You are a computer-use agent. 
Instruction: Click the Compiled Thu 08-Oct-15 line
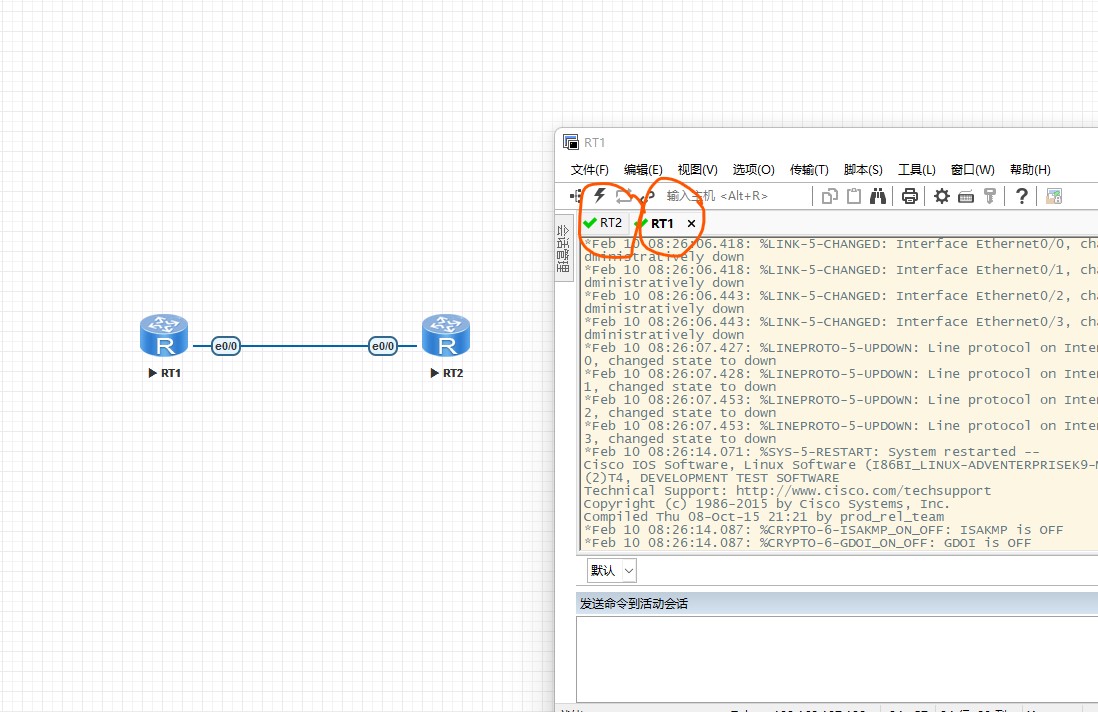tap(764, 517)
